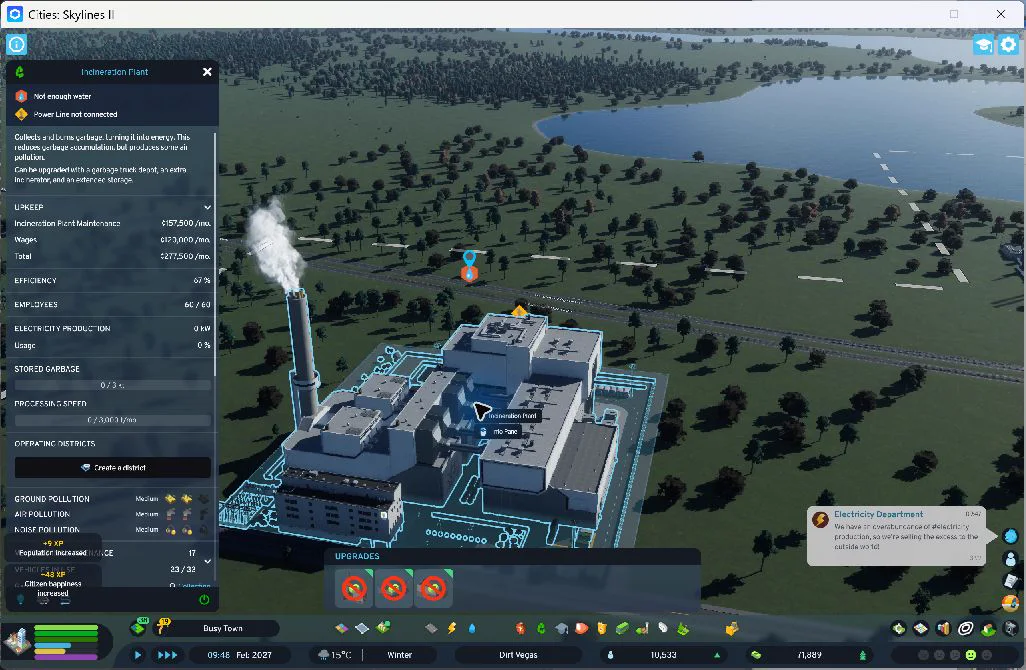Click the population count 10,533

pos(663,654)
